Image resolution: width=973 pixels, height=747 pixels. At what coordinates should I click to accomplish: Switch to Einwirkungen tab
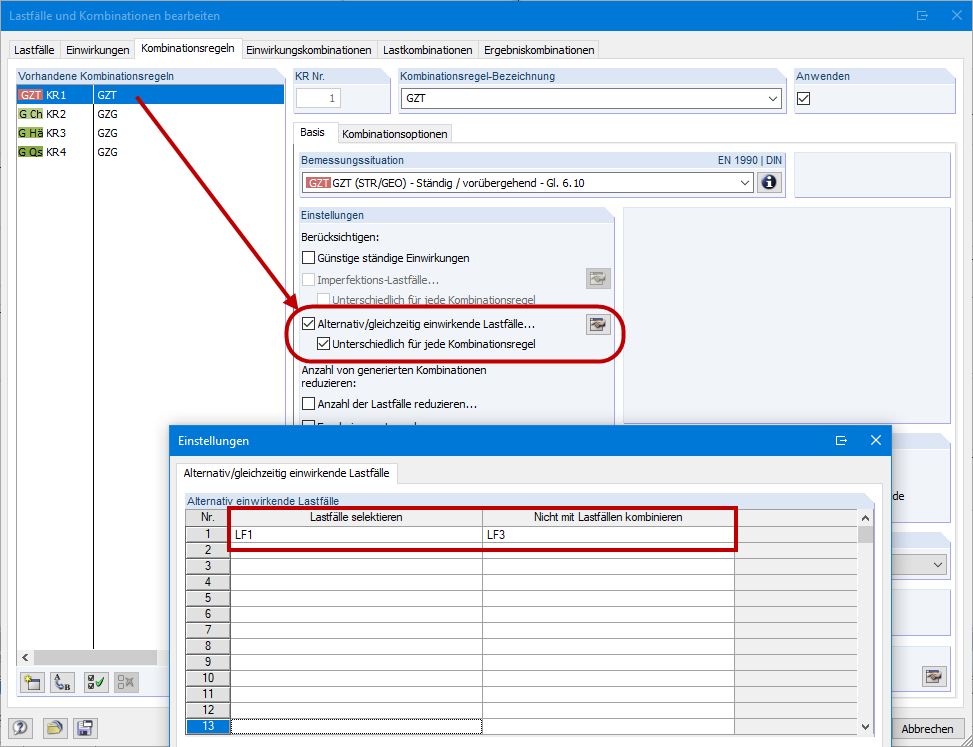[x=97, y=50]
